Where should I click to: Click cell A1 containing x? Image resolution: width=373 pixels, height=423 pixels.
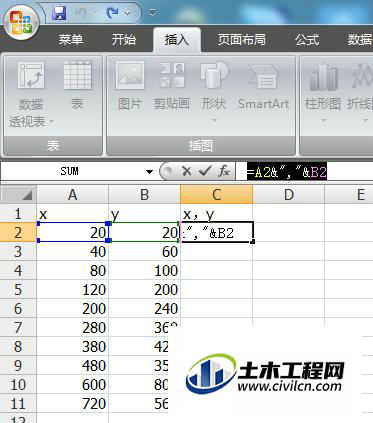(x=72, y=213)
